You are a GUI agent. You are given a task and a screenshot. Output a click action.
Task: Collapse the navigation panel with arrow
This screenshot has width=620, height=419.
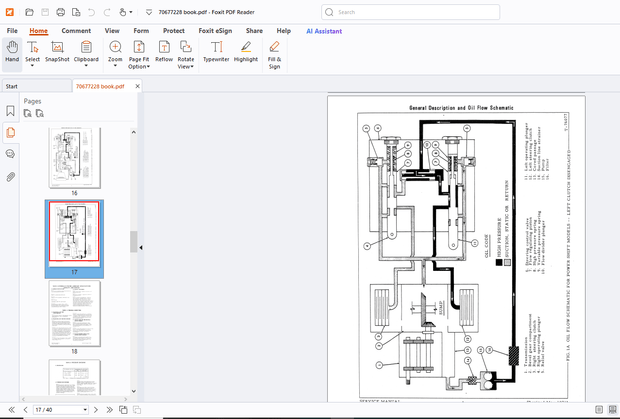pyautogui.click(x=141, y=248)
